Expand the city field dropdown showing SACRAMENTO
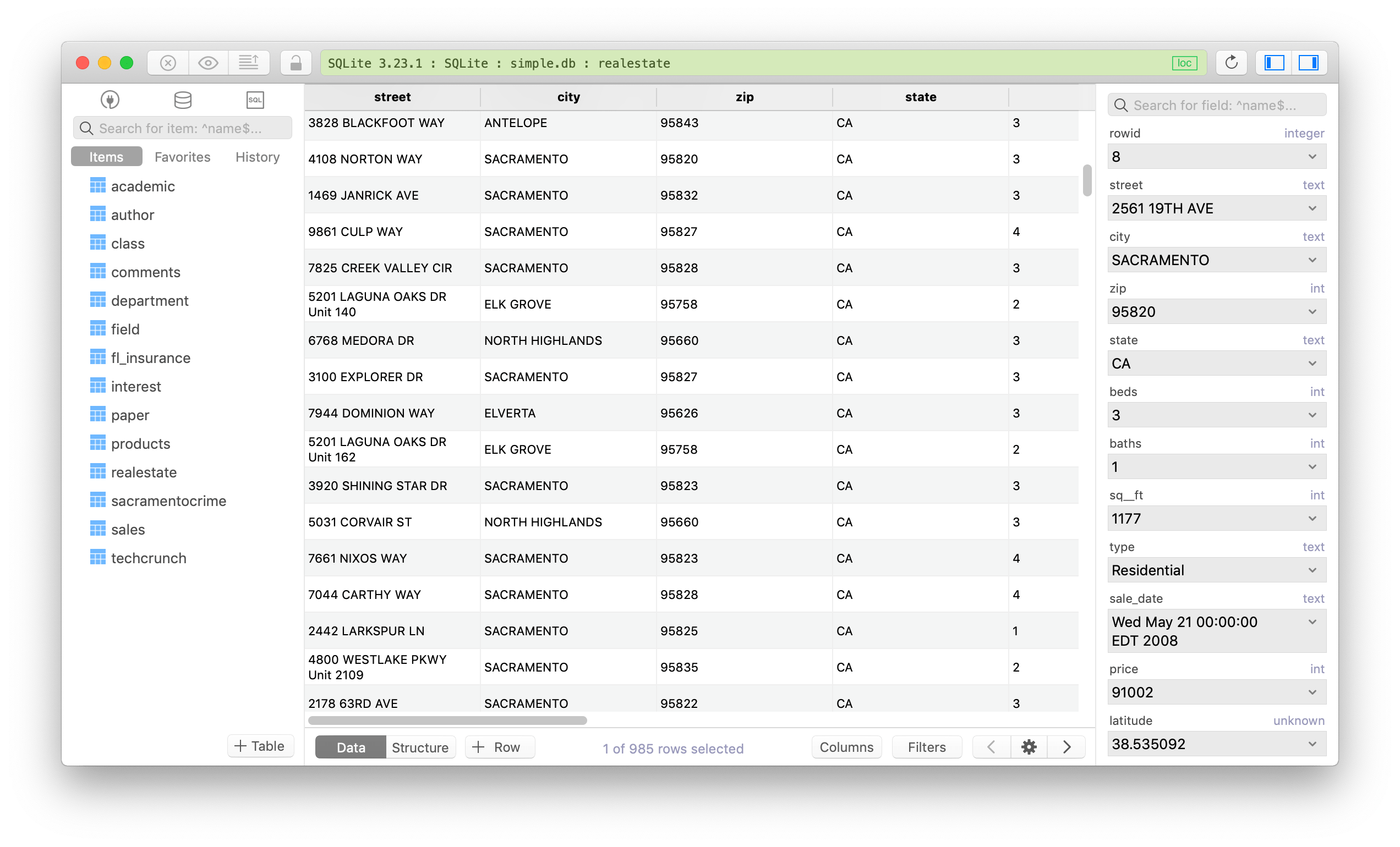Screen dimensions: 1400x847 pos(1312,260)
